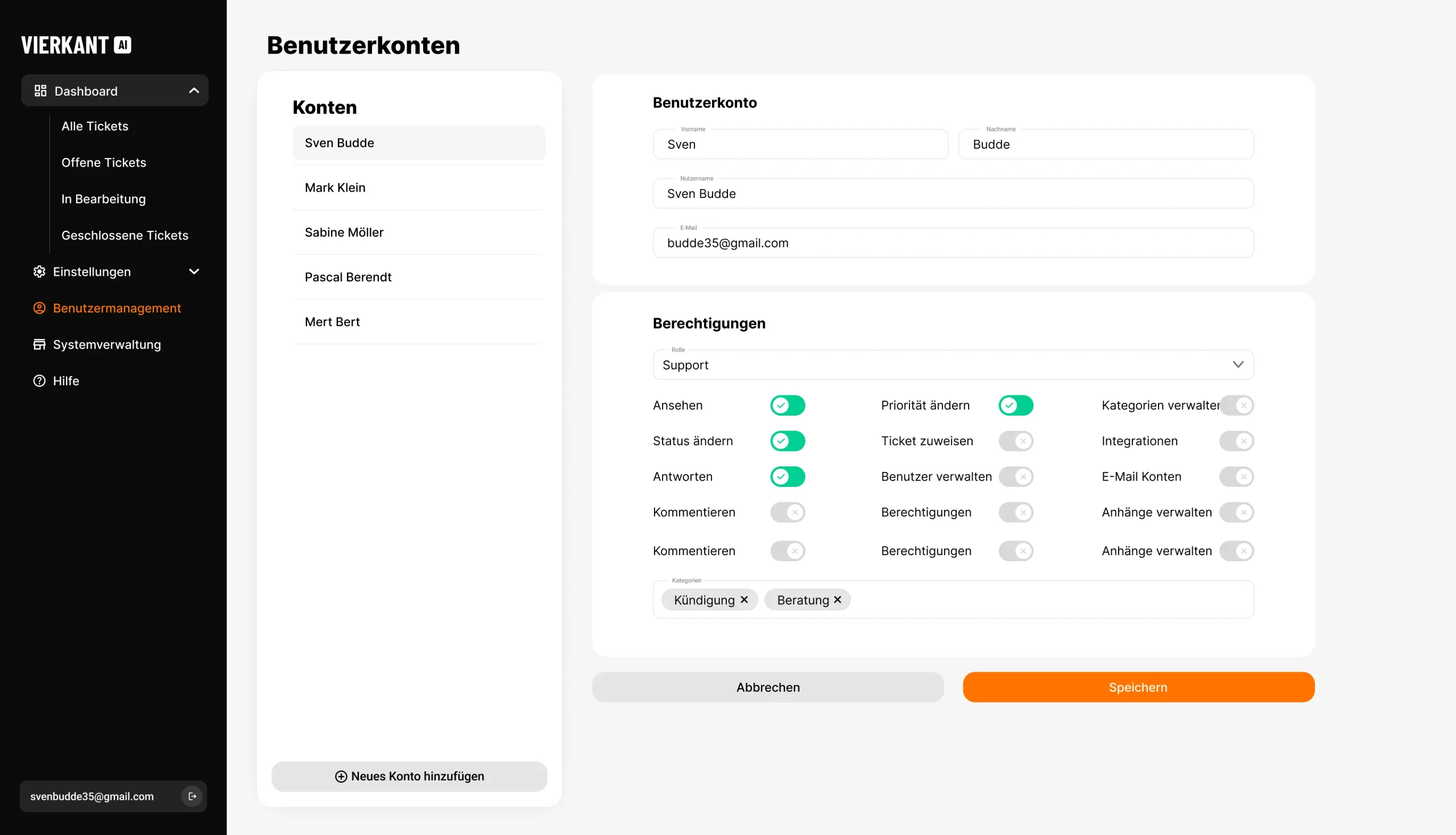Go to Geschlossene Tickets
Image resolution: width=1456 pixels, height=835 pixels.
[x=125, y=235]
